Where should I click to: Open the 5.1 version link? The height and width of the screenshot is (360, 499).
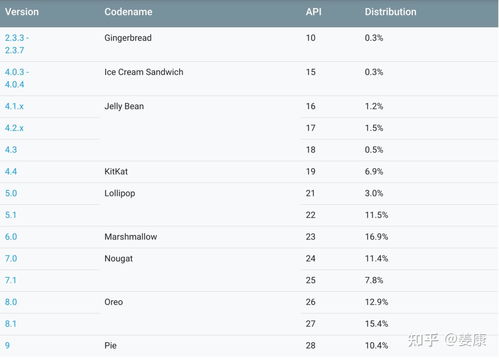[11, 215]
